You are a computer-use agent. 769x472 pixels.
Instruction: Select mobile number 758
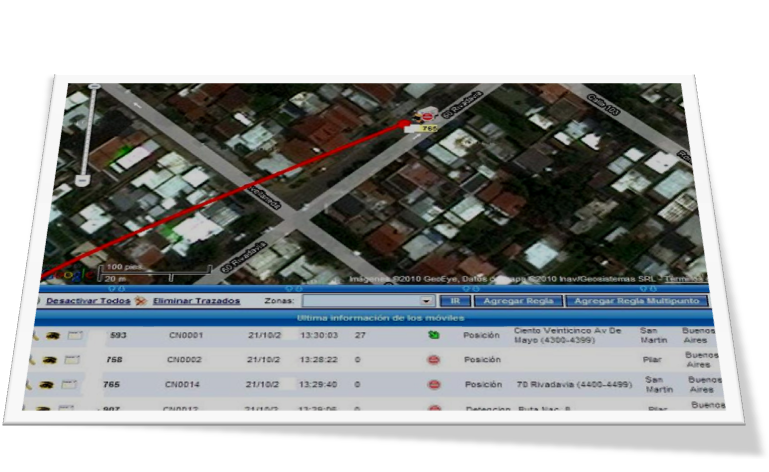tap(114, 360)
